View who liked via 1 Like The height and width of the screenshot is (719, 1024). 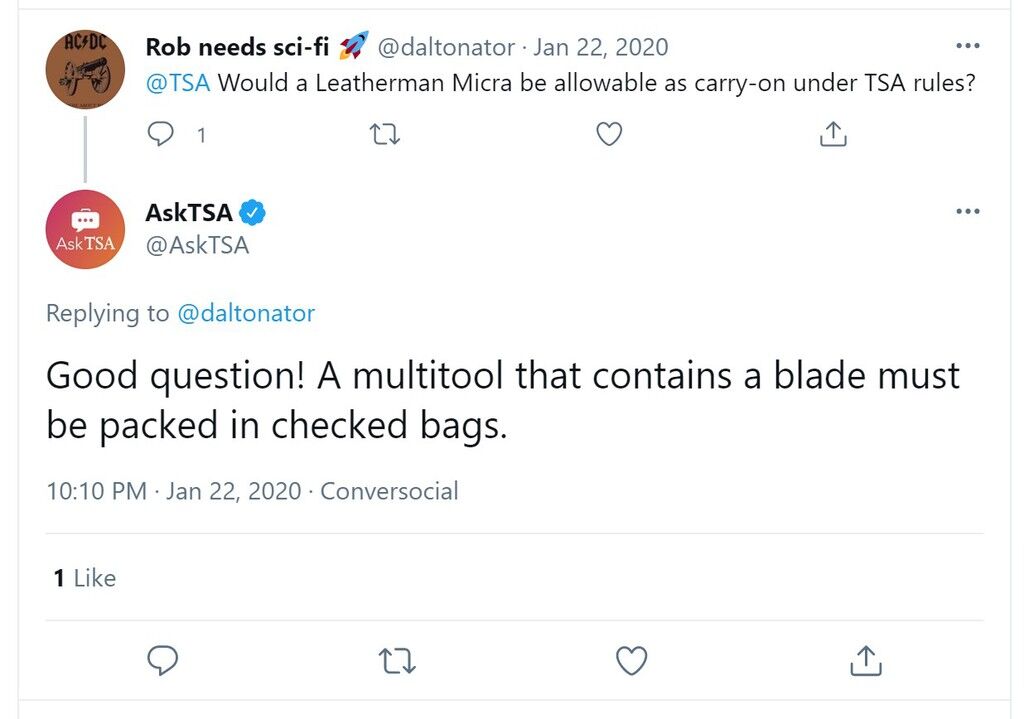pyautogui.click(x=85, y=578)
